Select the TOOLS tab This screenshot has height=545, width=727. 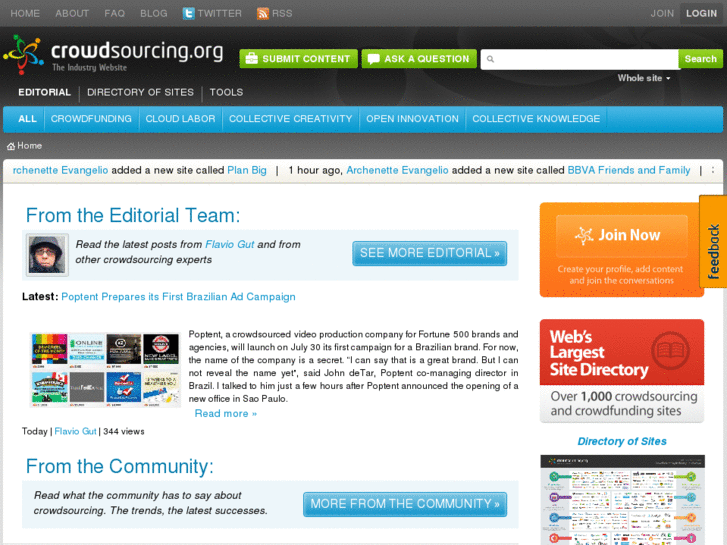[x=226, y=92]
